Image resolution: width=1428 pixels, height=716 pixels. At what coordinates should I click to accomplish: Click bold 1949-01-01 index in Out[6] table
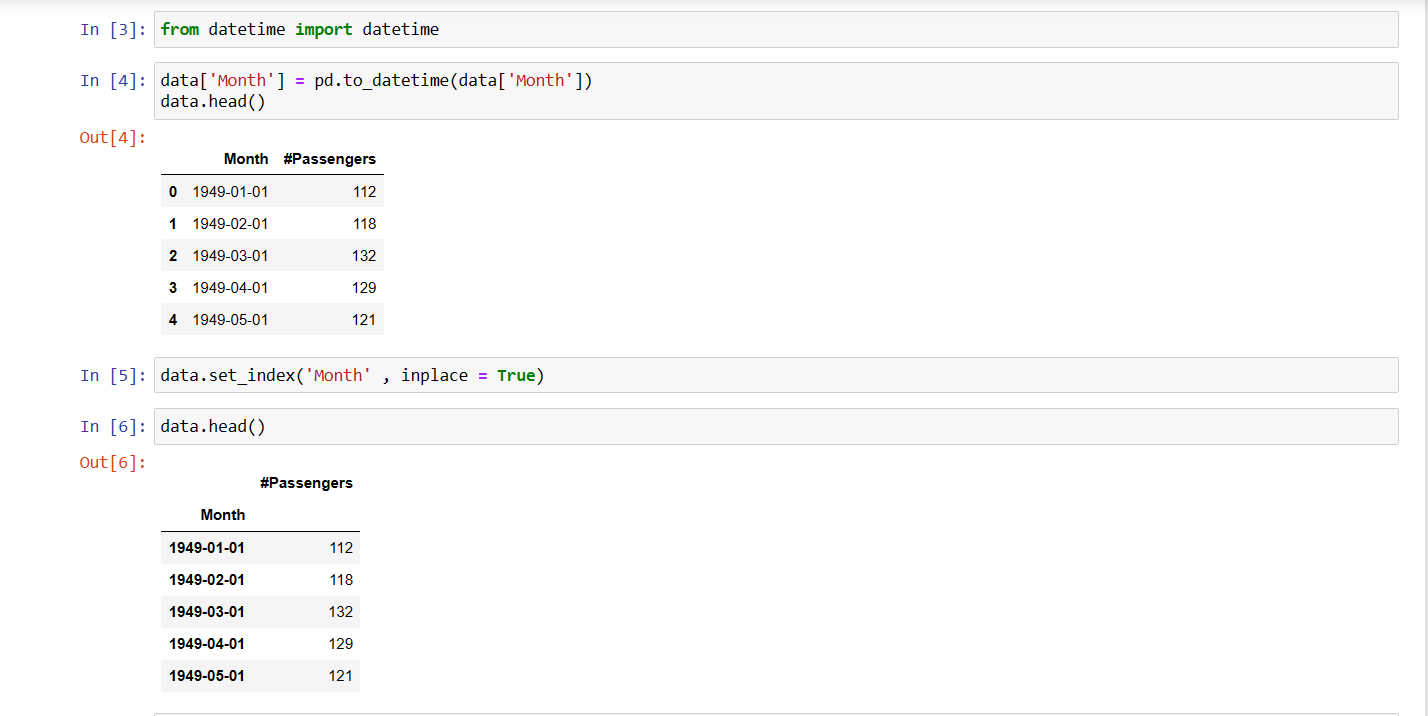tap(207, 548)
